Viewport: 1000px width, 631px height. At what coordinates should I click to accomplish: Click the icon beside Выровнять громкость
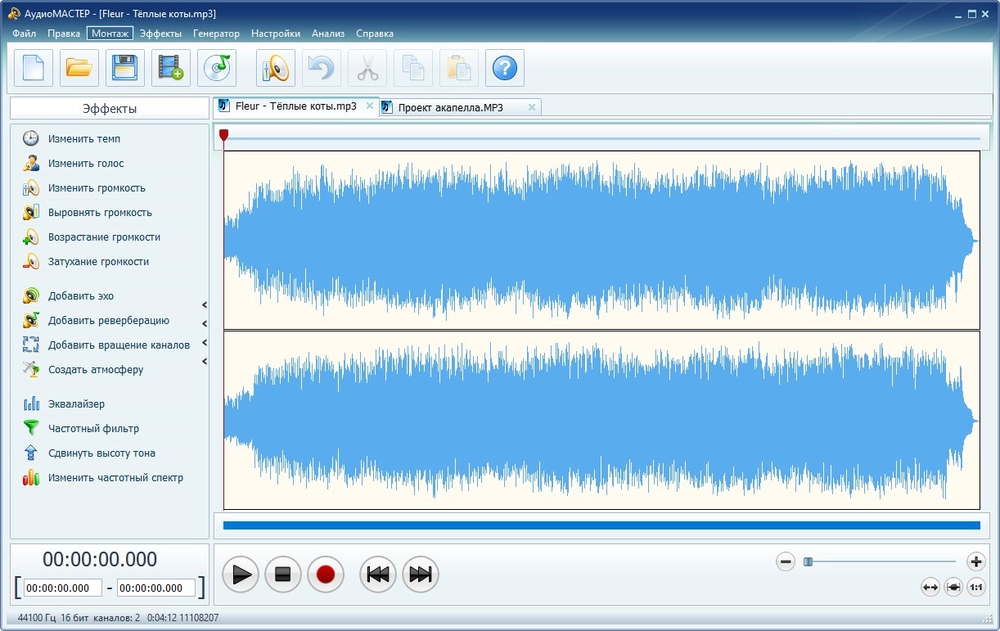[31, 212]
